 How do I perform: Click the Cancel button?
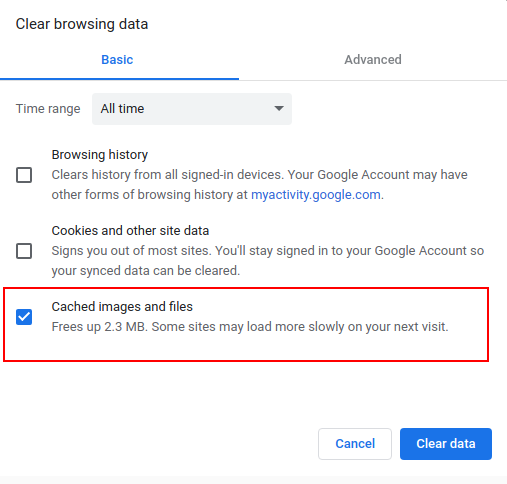point(355,444)
